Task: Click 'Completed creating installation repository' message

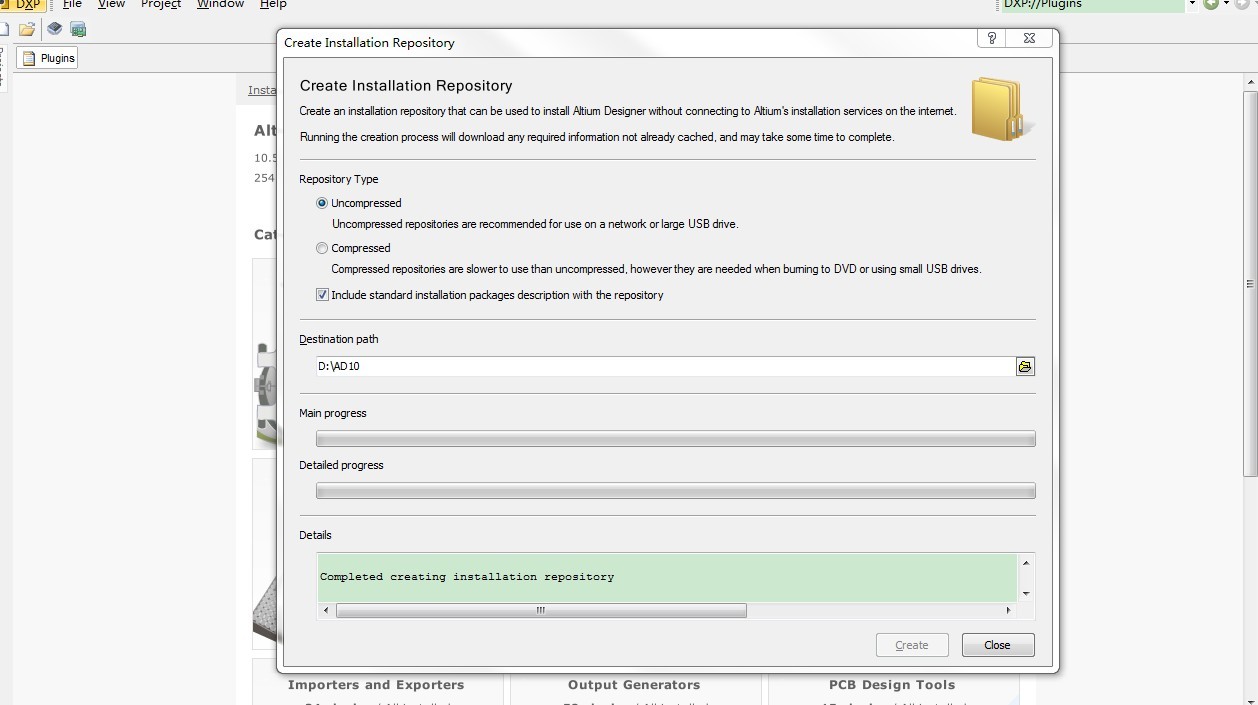Action: tap(467, 577)
